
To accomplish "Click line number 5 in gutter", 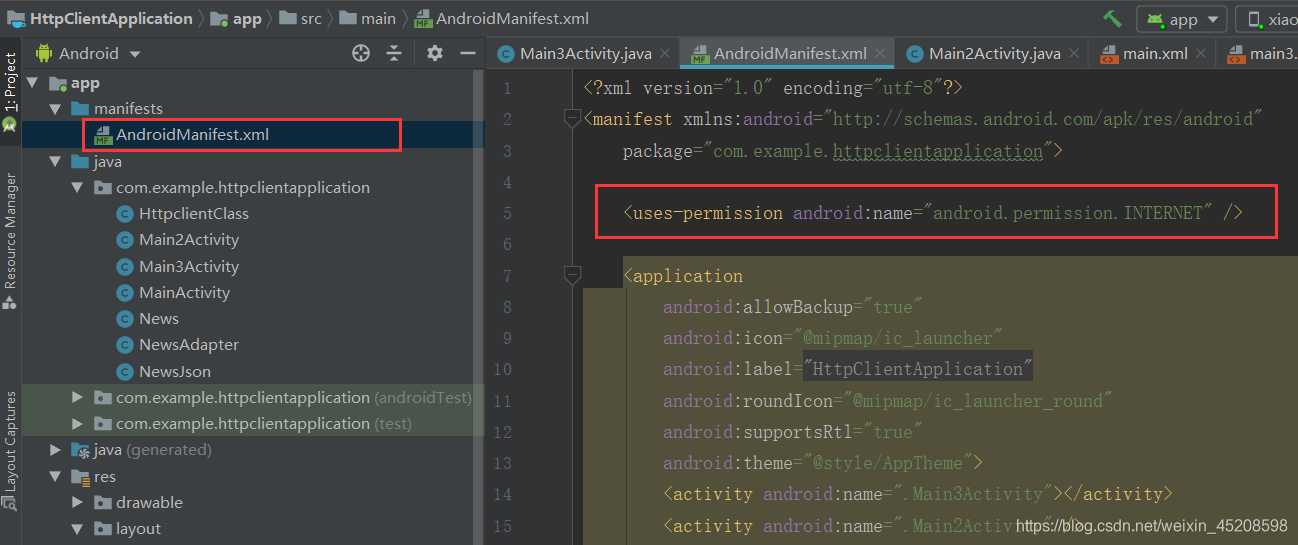I will [x=507, y=213].
